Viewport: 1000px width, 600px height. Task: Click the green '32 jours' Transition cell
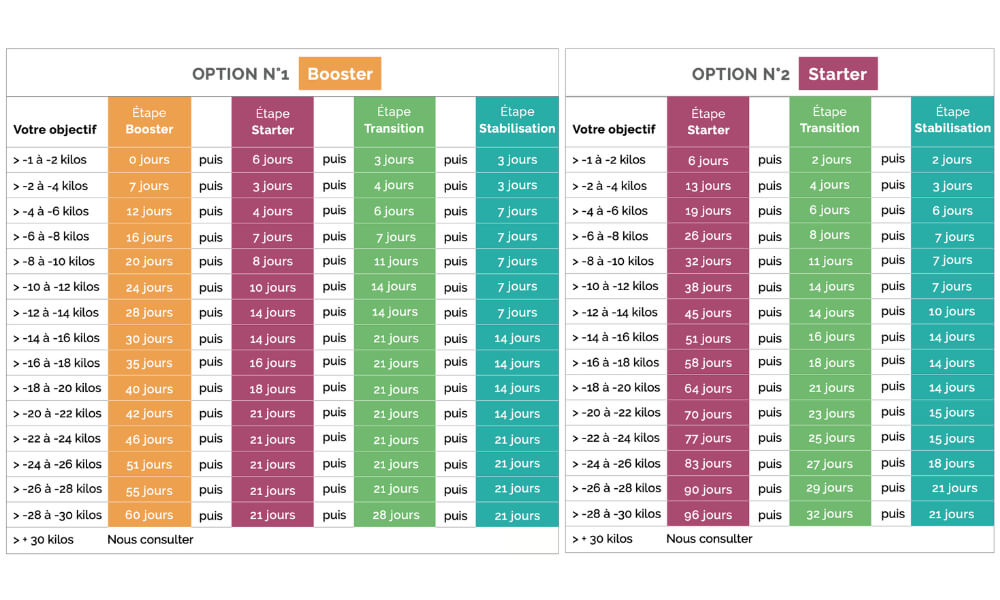[x=830, y=515]
